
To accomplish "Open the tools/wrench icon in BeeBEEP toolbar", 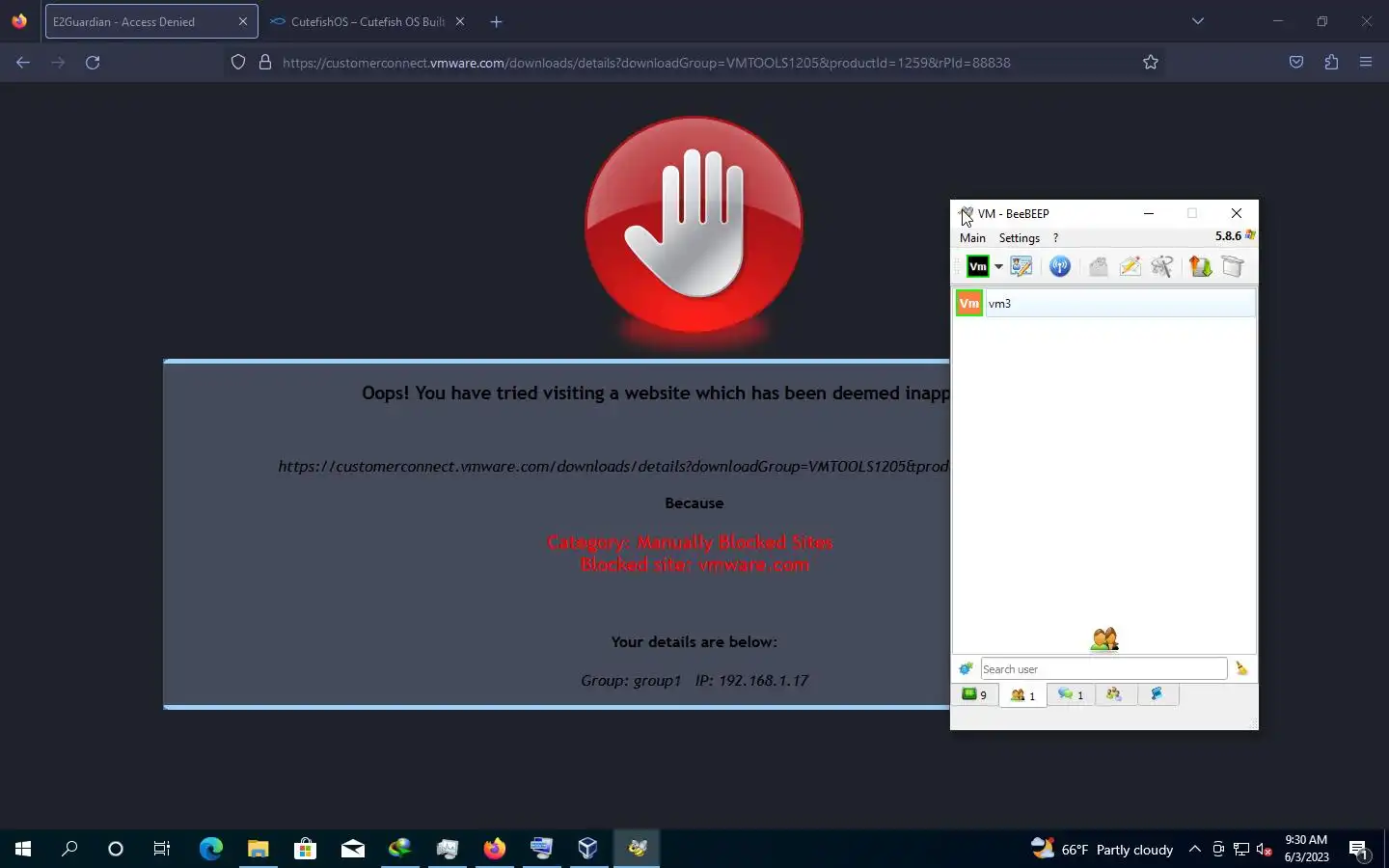I will 1162,266.
